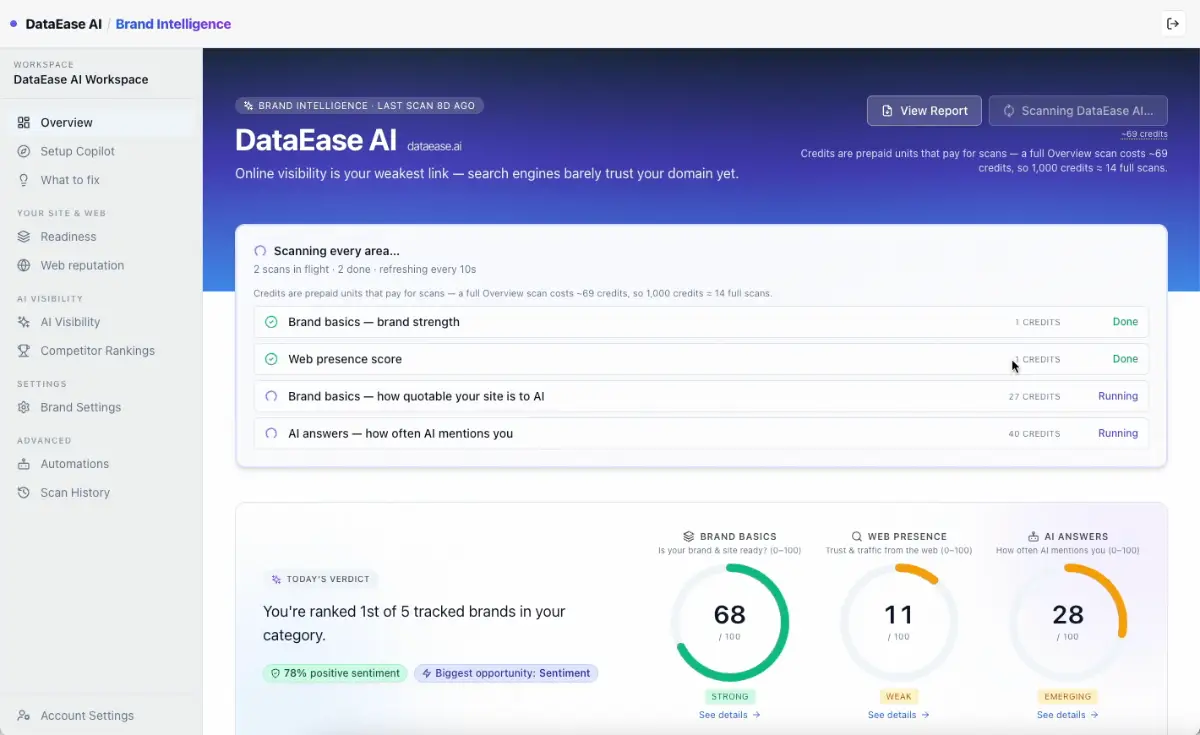Click the Web Presence 11 score ring

899,622
